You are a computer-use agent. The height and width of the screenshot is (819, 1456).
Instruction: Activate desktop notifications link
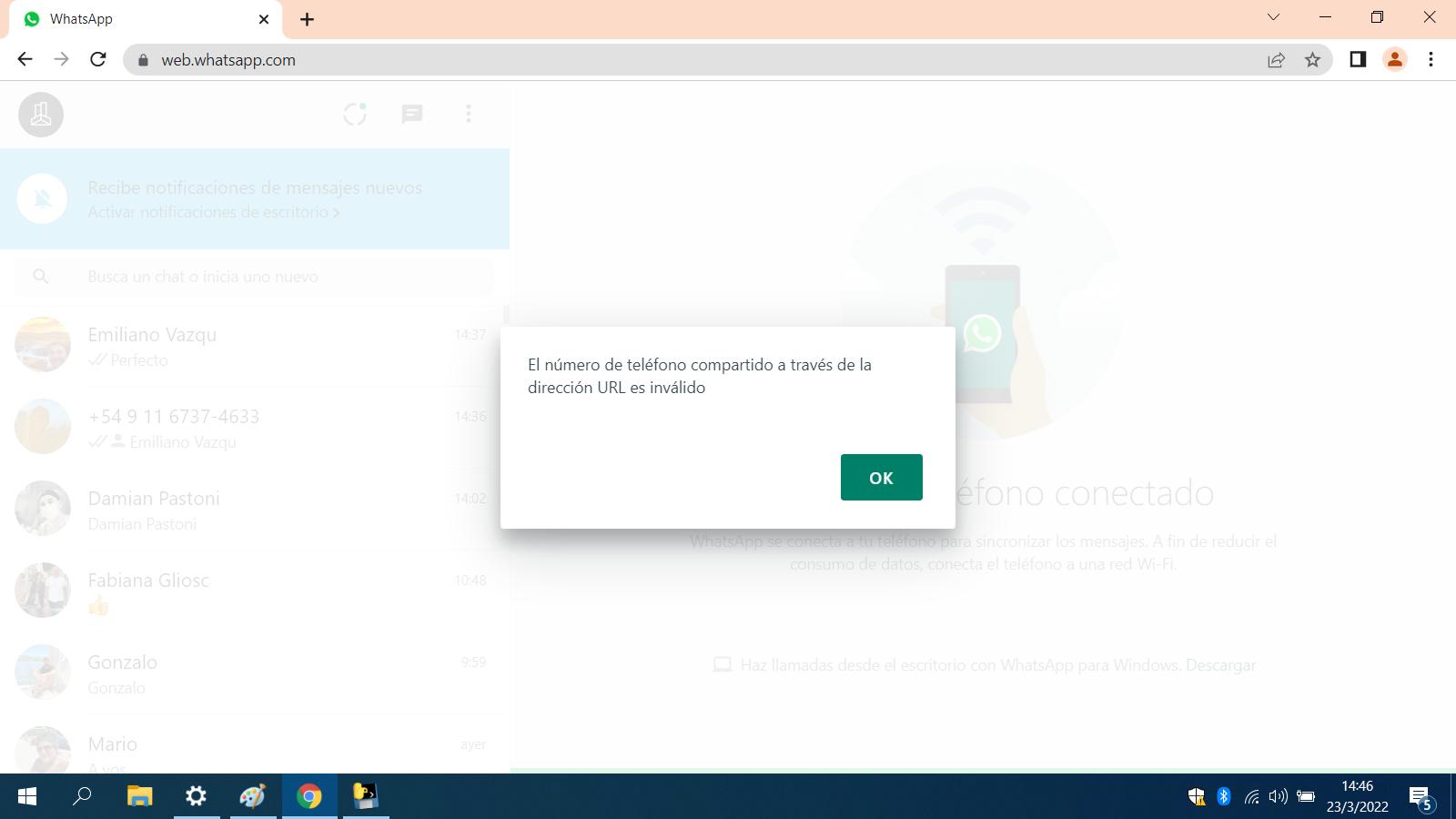click(214, 212)
